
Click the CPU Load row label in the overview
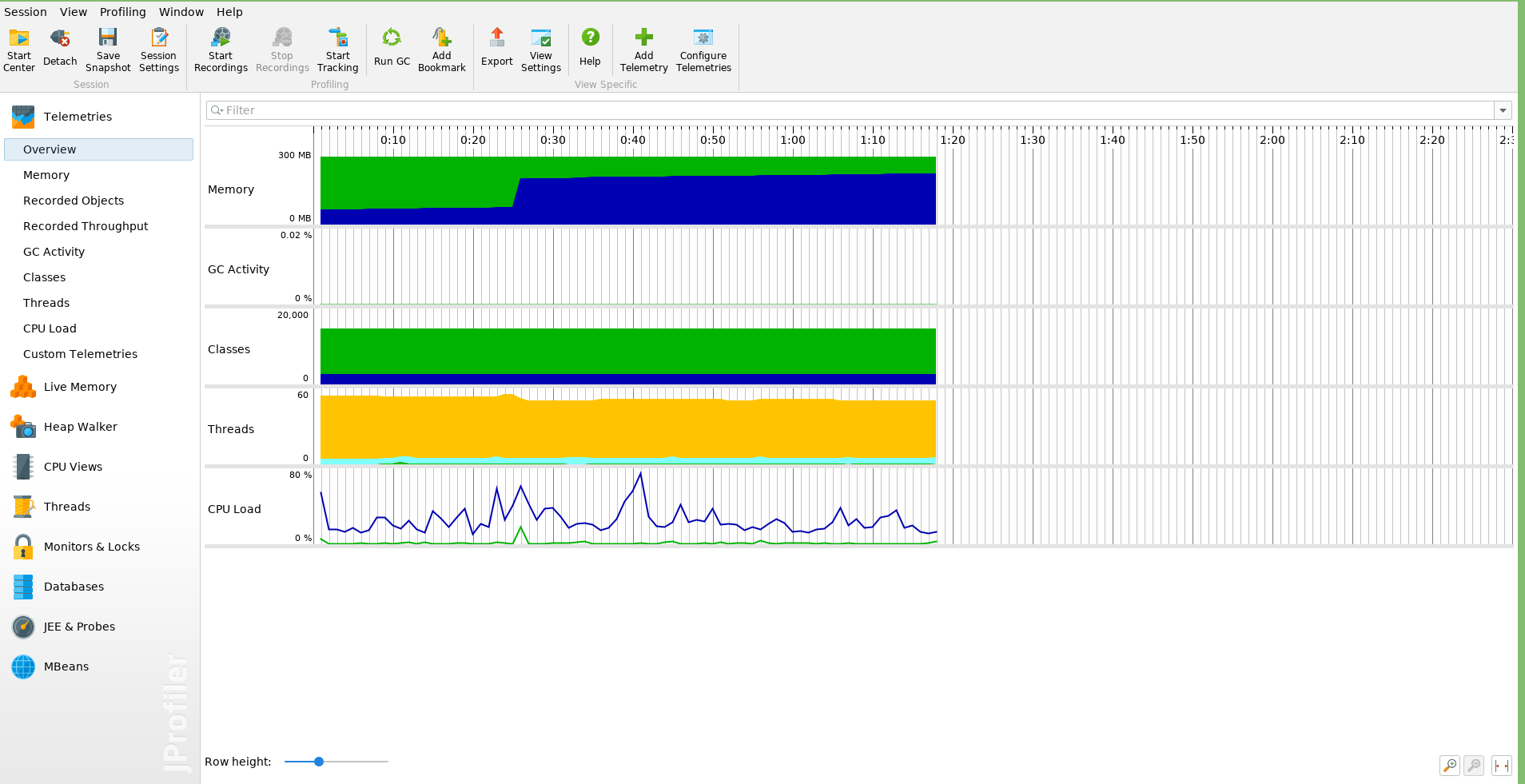click(234, 509)
